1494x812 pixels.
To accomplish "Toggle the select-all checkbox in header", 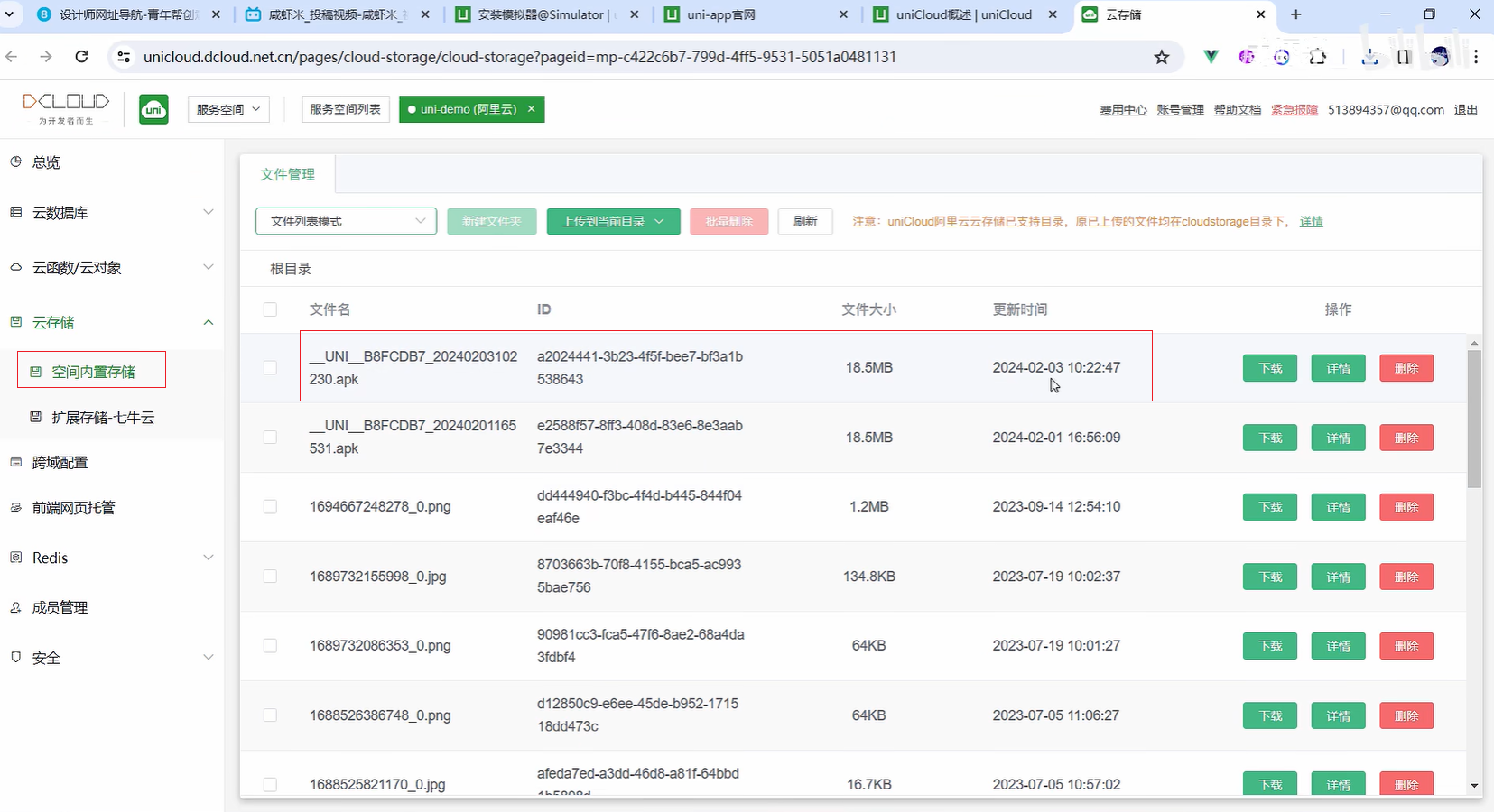I will [x=270, y=309].
